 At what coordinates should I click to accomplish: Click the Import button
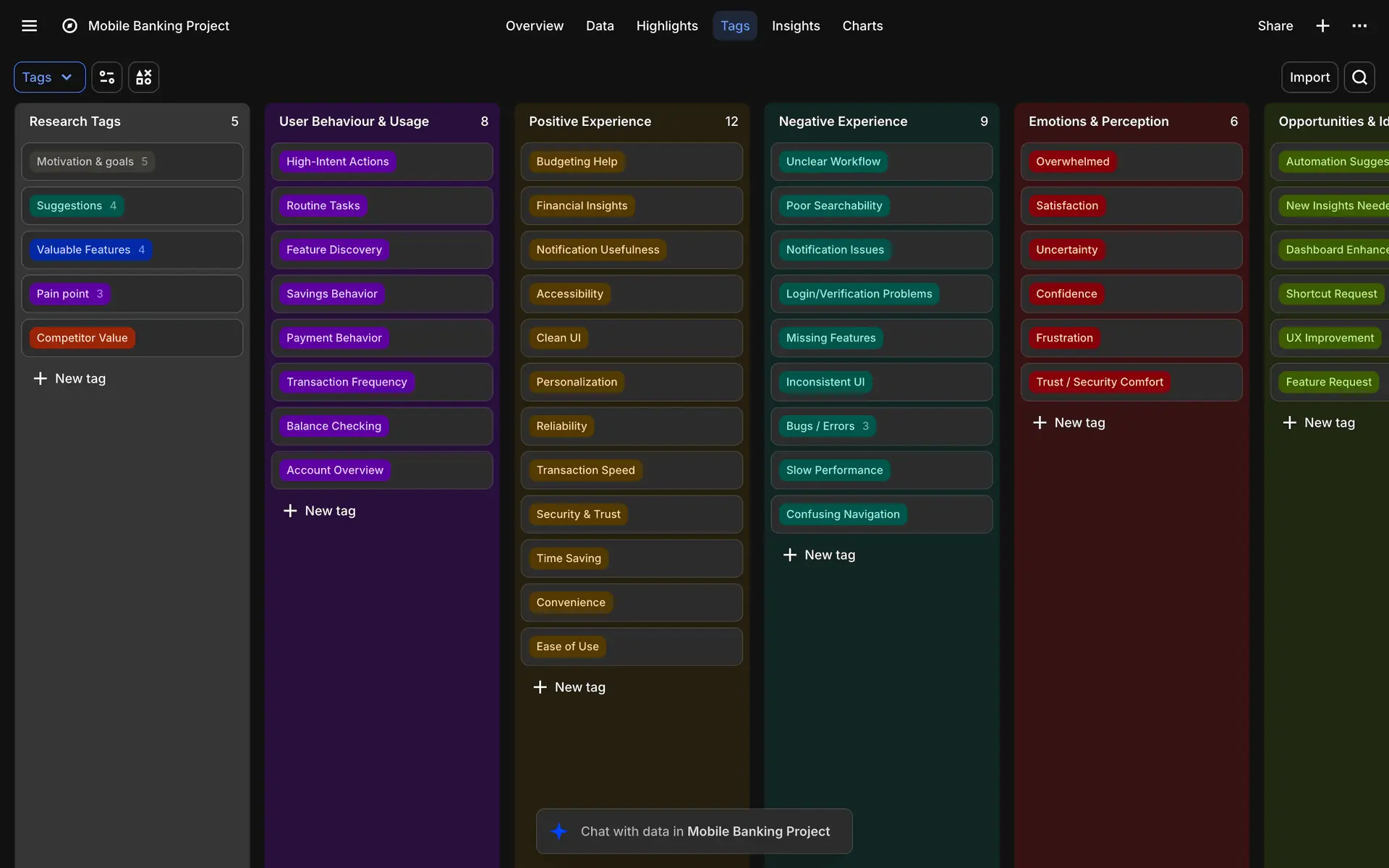click(x=1309, y=77)
